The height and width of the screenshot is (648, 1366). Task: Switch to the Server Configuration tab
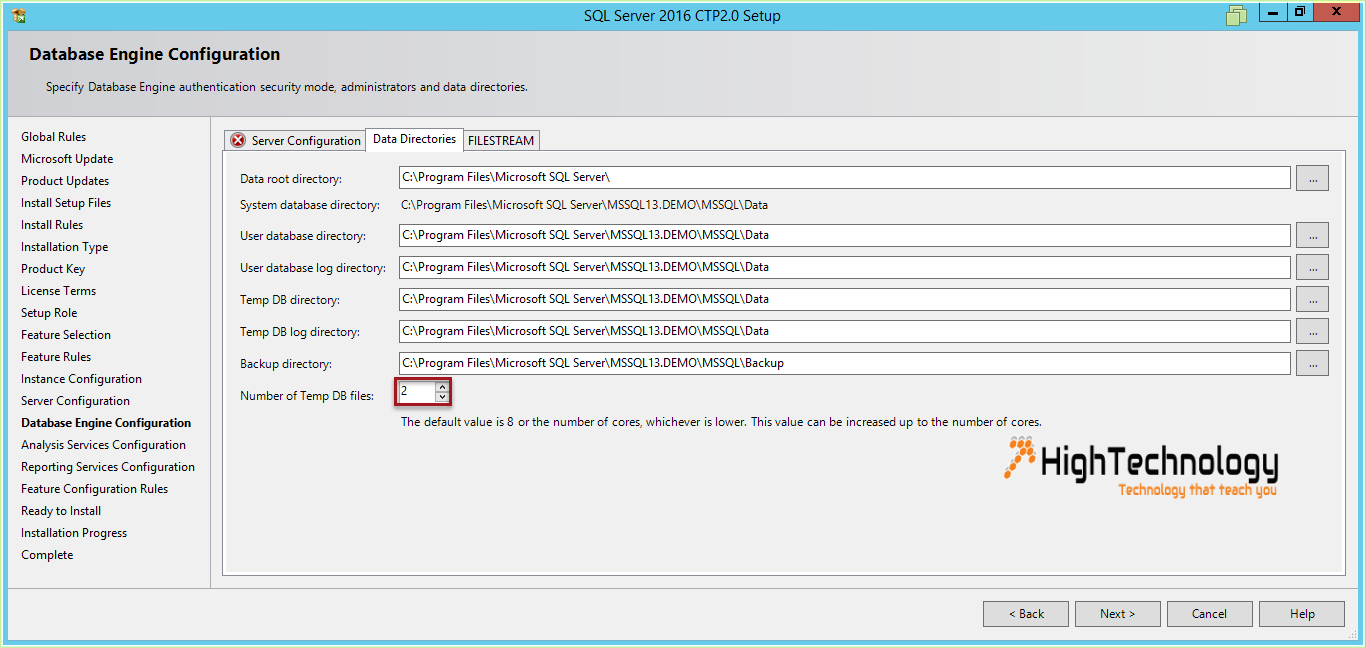coord(295,141)
